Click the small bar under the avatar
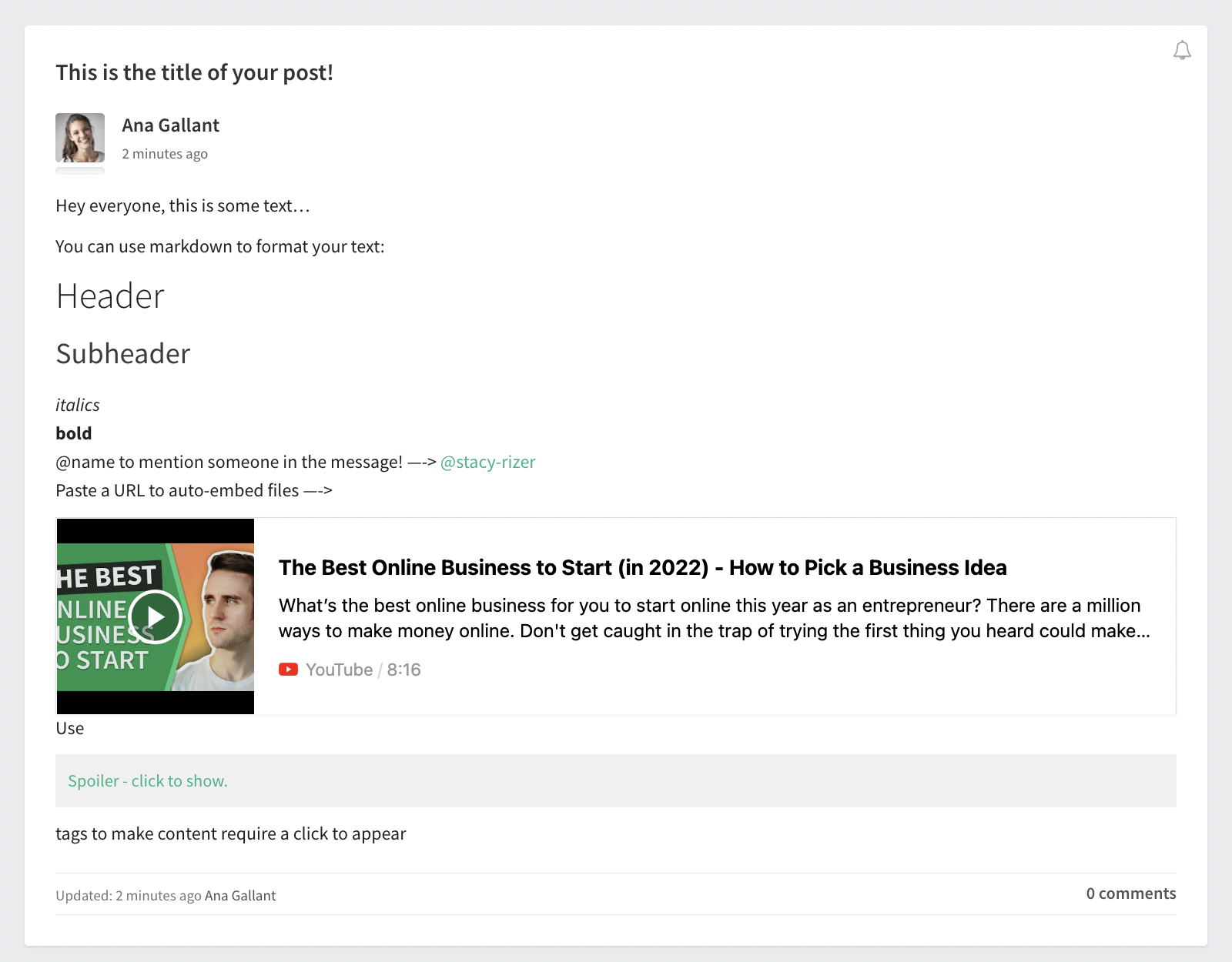This screenshot has height=962, width=1232. pos(80,171)
